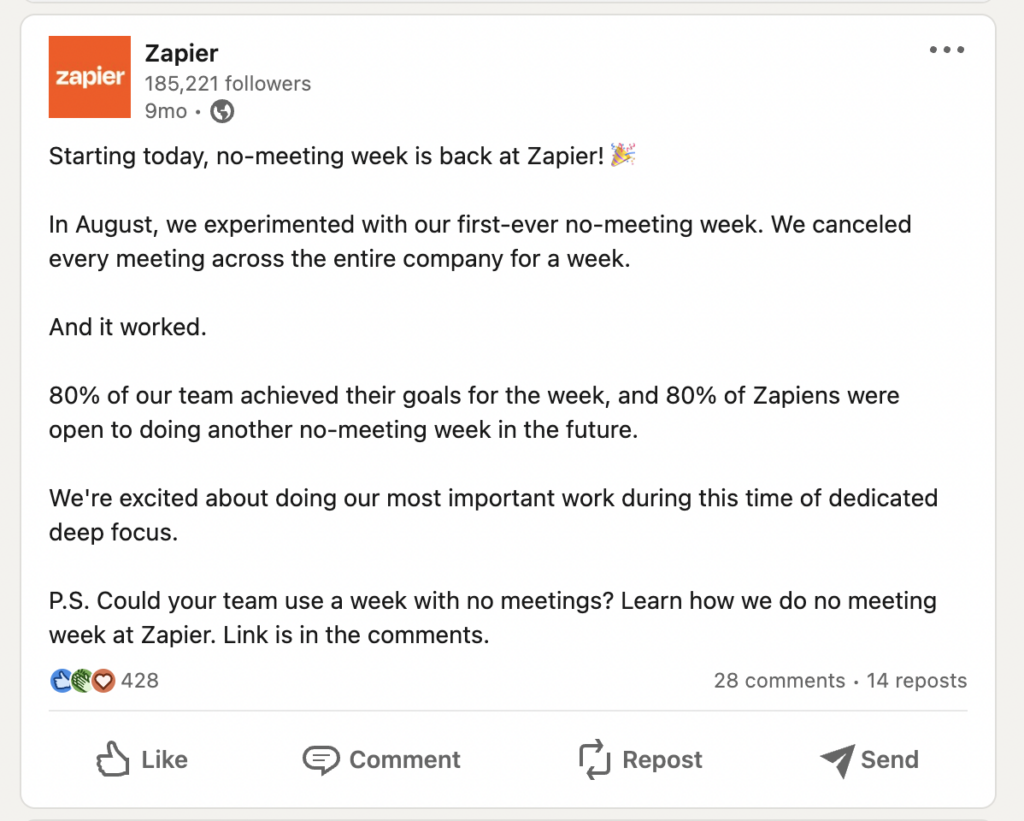View the 428 reactions count
The width and height of the screenshot is (1024, 821).
pos(140,681)
